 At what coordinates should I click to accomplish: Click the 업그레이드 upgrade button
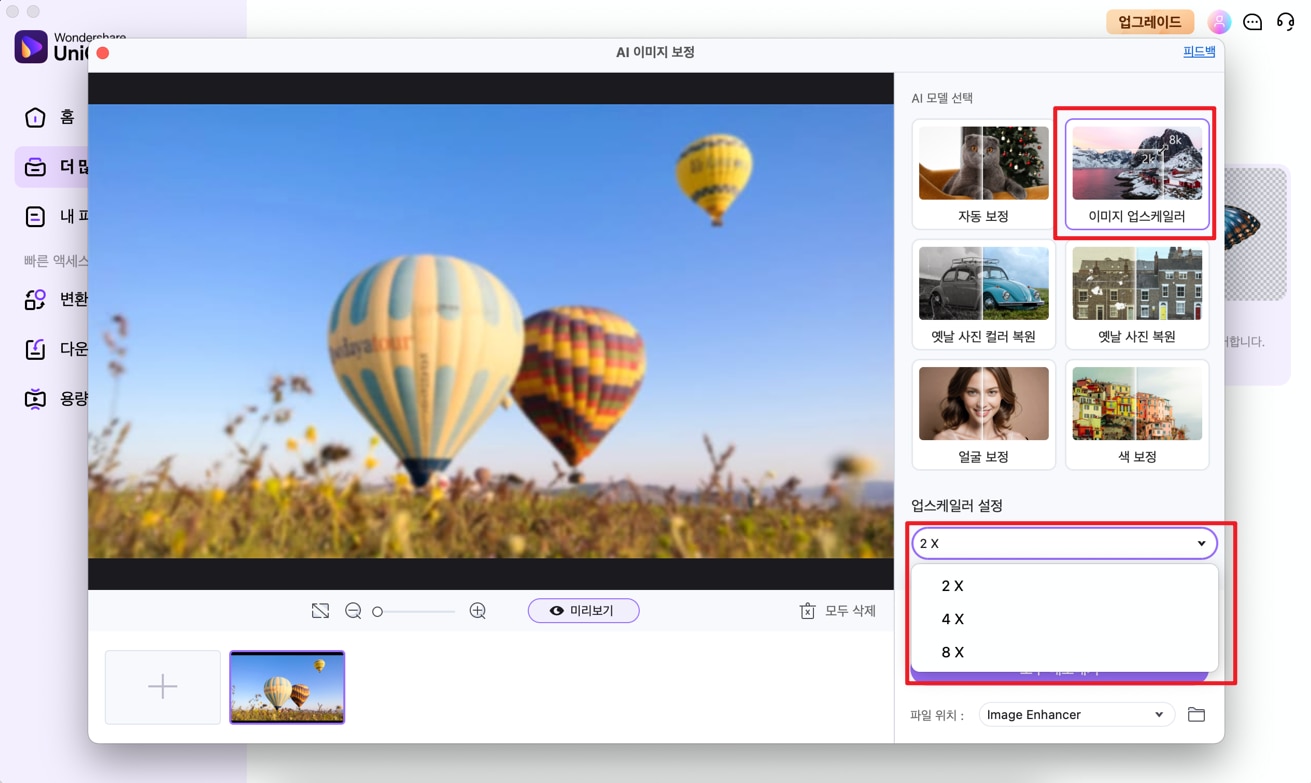point(1150,21)
